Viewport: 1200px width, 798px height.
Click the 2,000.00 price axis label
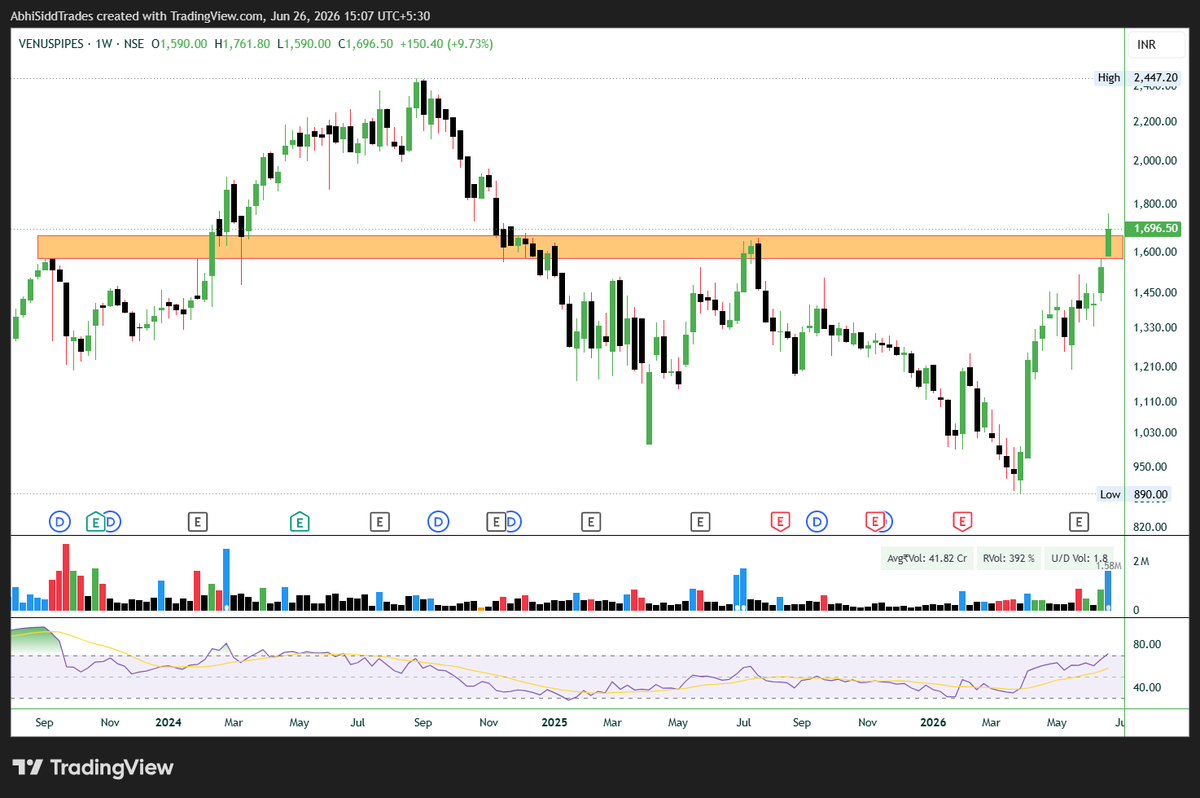(x=1155, y=160)
